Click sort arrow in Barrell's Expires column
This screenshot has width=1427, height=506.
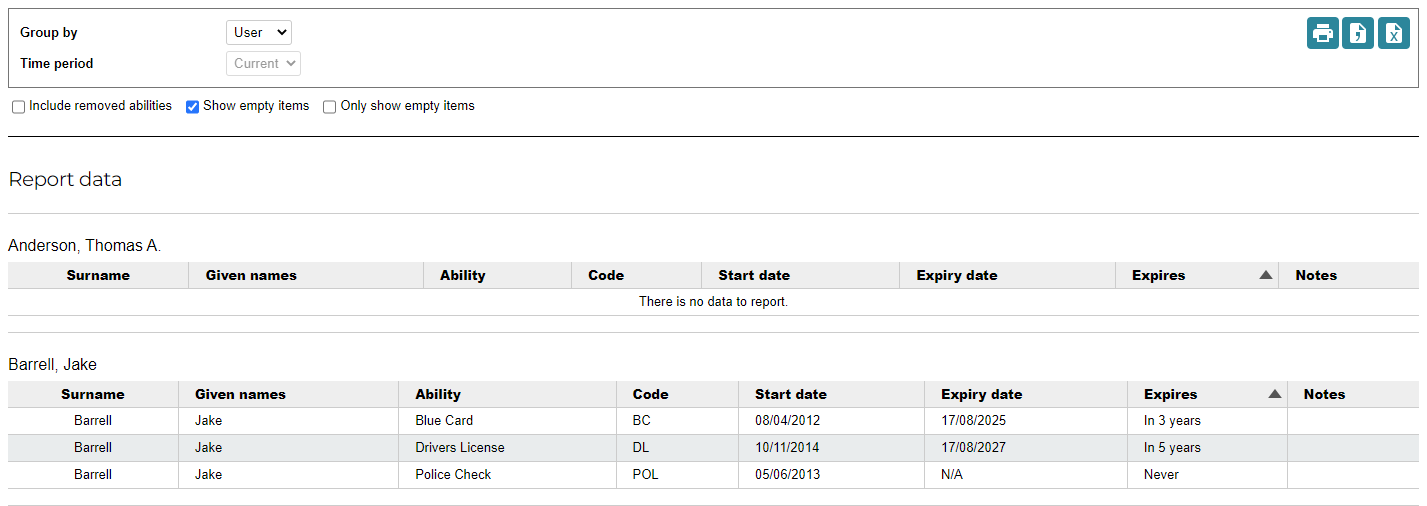click(x=1274, y=394)
